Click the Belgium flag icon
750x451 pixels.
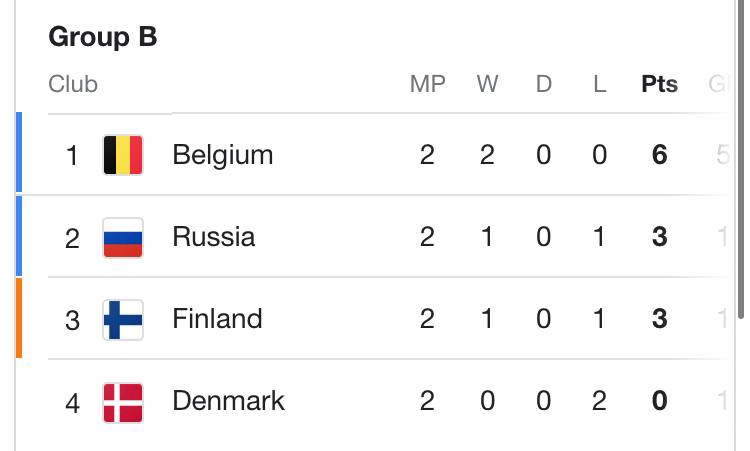(x=123, y=155)
